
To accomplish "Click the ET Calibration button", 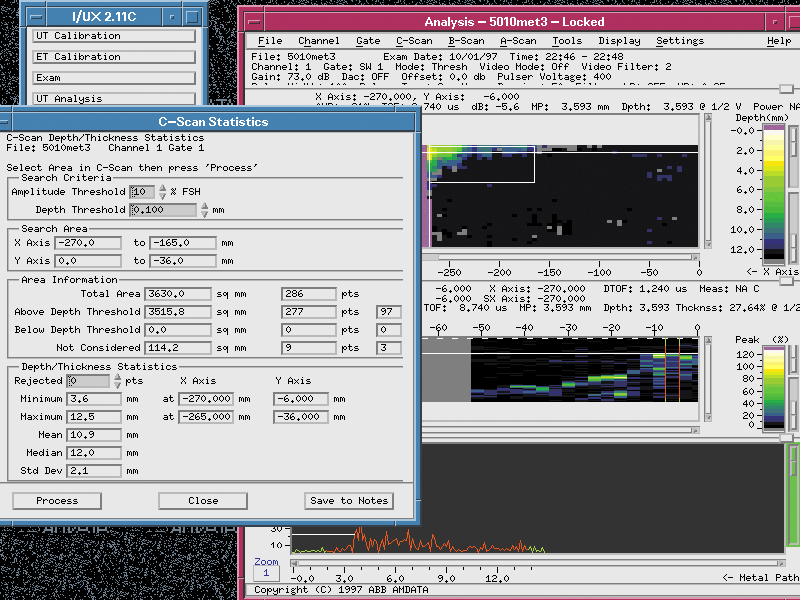I will point(115,57).
